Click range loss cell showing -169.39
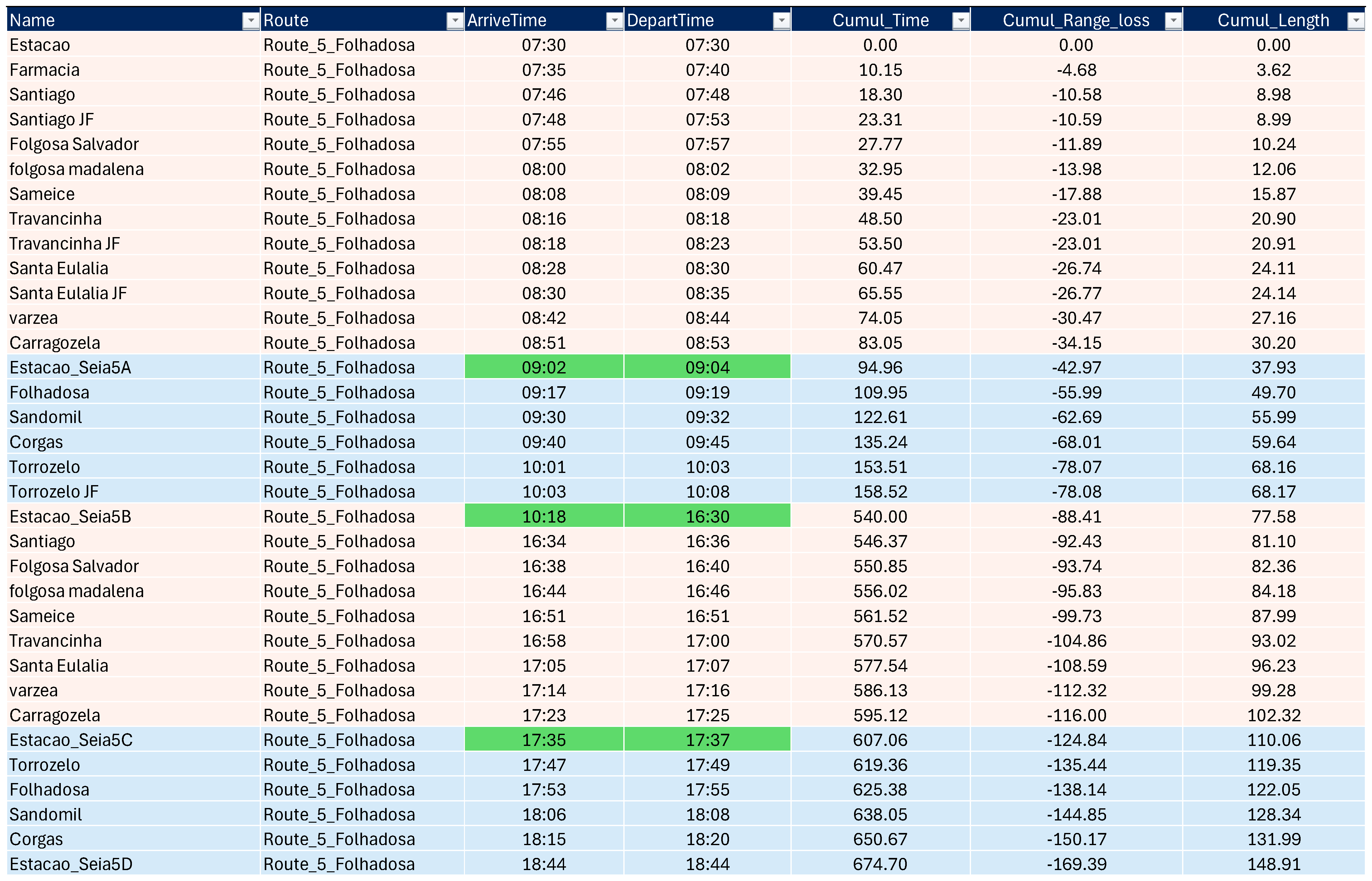Image resolution: width=1372 pixels, height=881 pixels. pyautogui.click(x=1076, y=864)
